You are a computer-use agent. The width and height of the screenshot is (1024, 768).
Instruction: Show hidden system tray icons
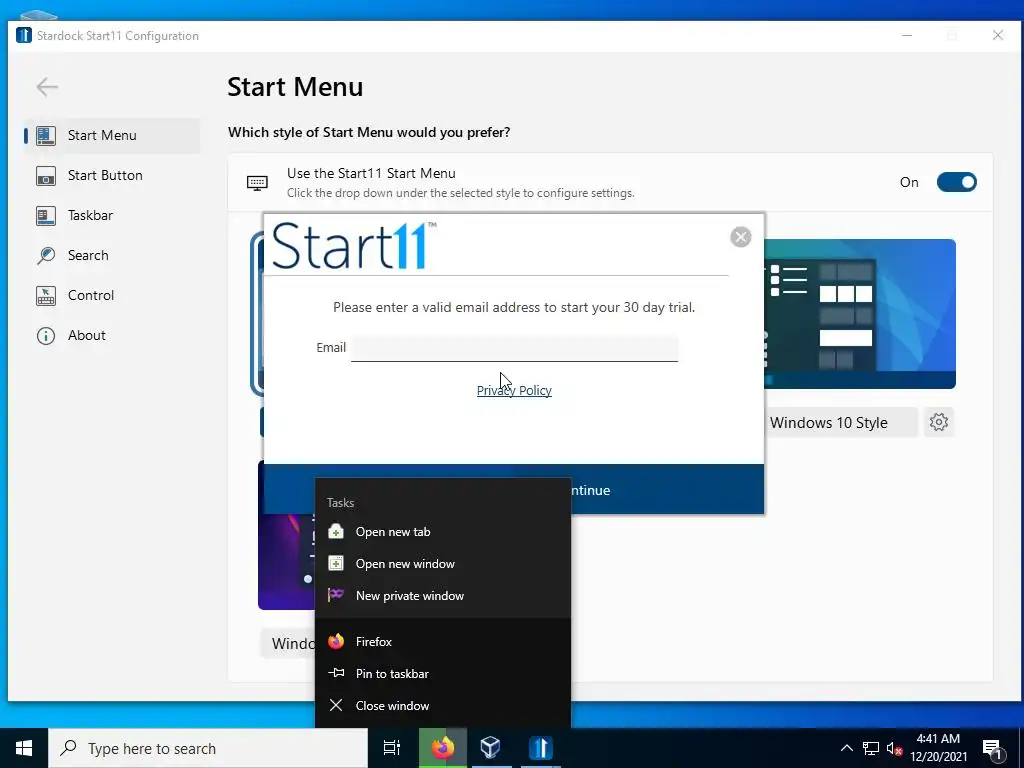[x=846, y=748]
